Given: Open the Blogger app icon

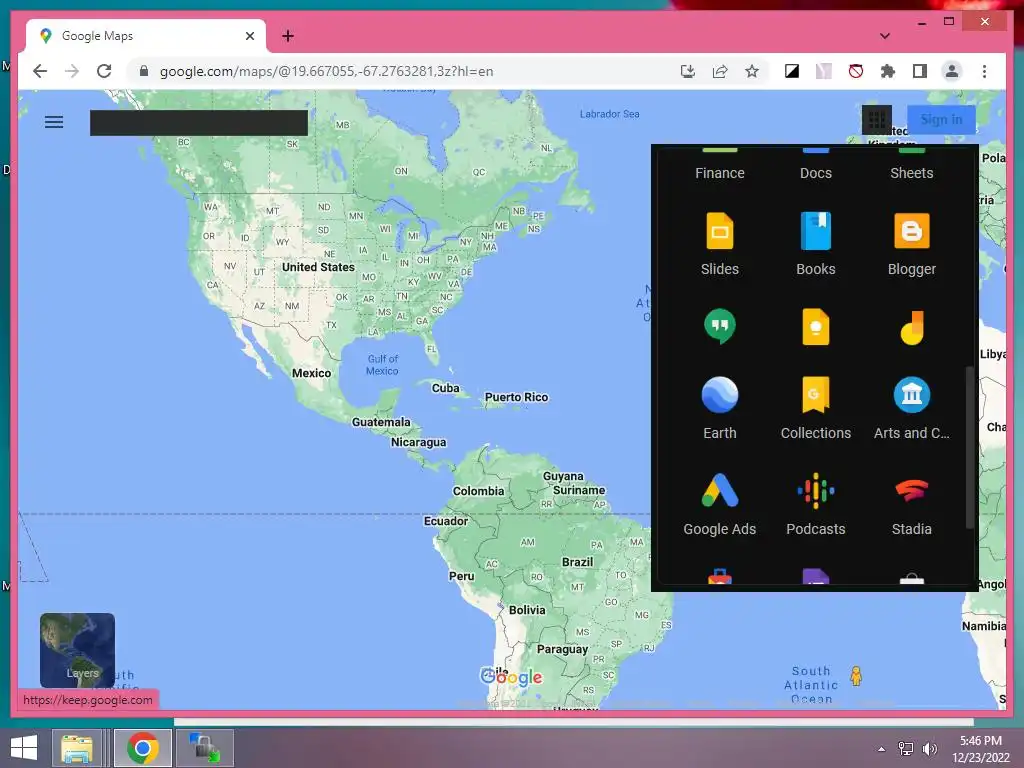Looking at the screenshot, I should [911, 231].
